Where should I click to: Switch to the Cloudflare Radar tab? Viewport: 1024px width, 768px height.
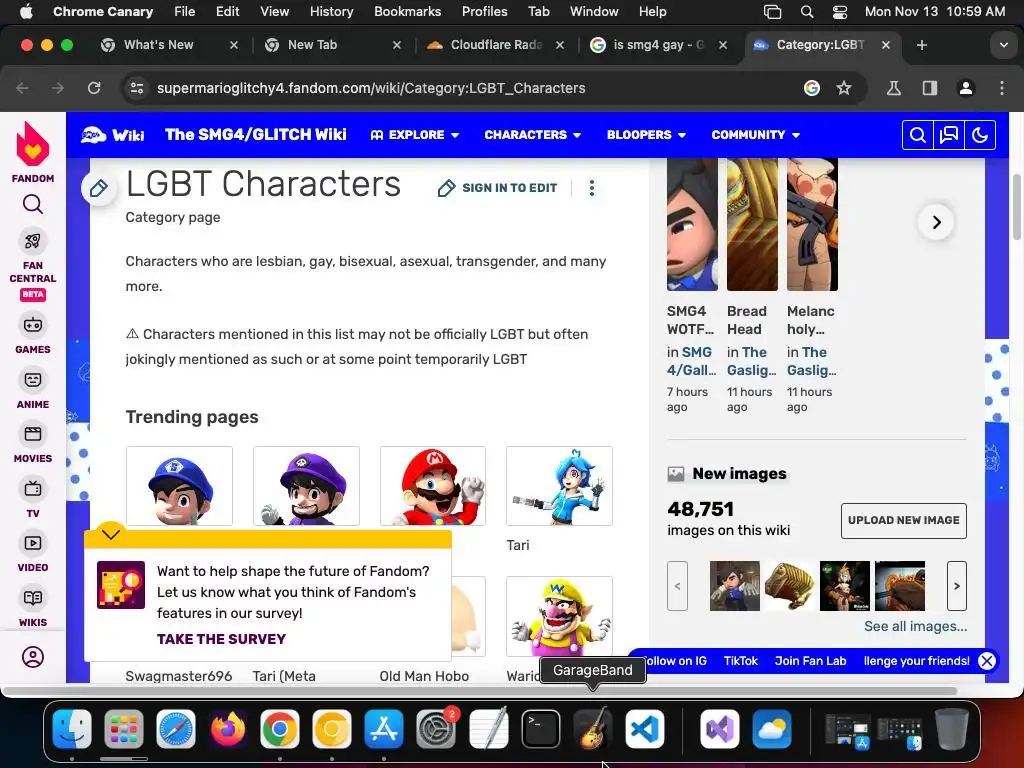[x=494, y=45]
